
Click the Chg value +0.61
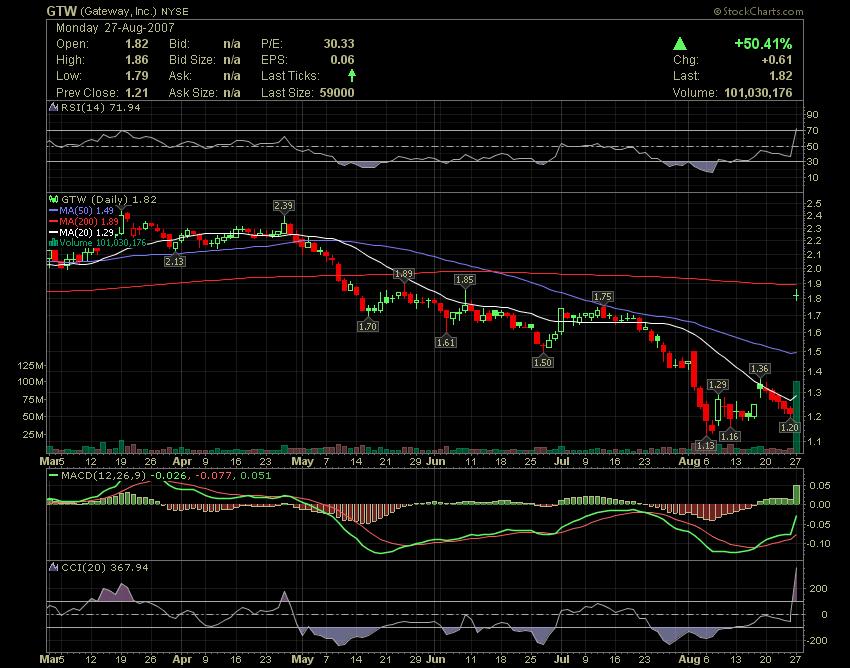(x=777, y=60)
